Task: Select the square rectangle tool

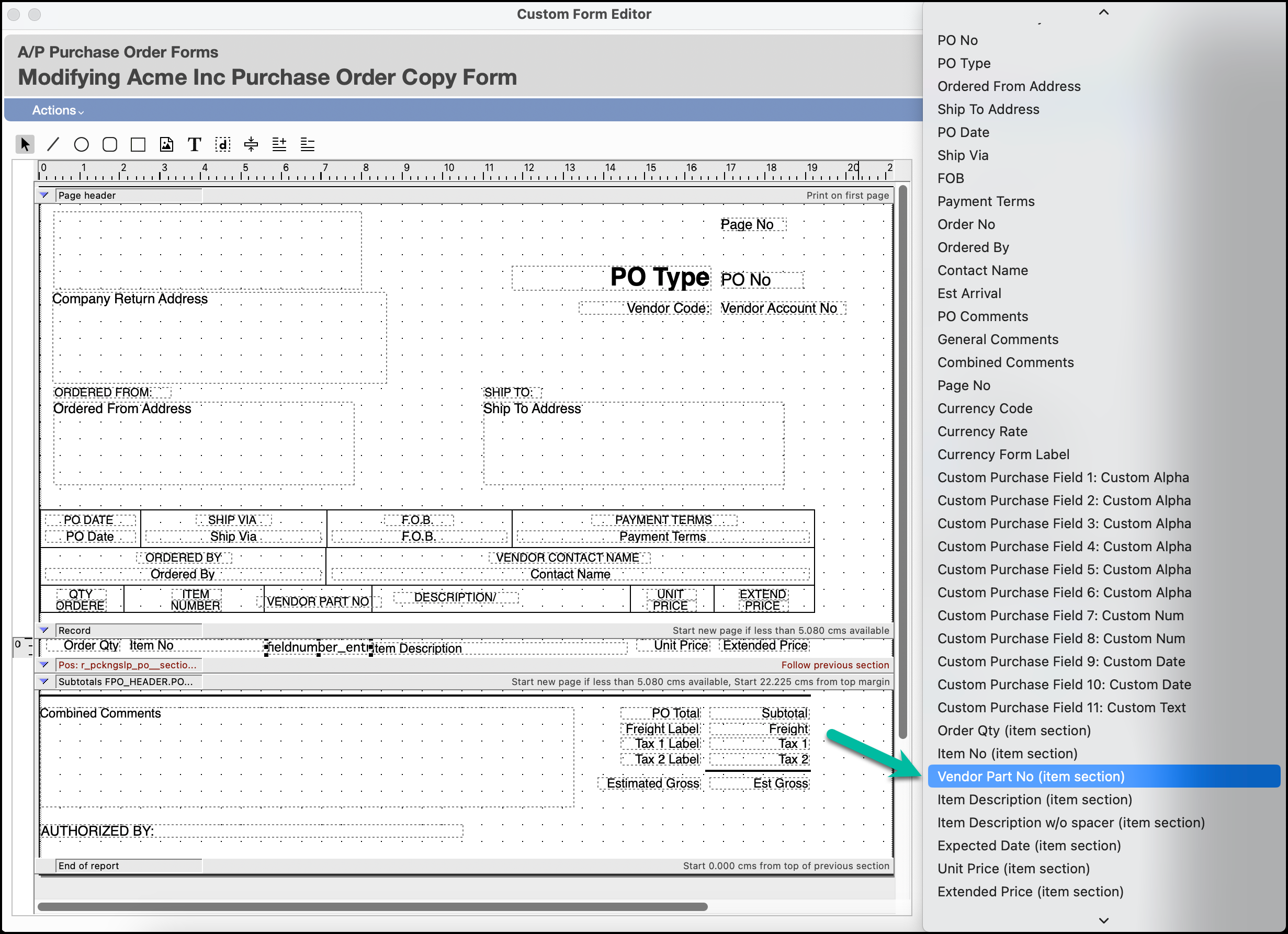Action: pyautogui.click(x=138, y=144)
